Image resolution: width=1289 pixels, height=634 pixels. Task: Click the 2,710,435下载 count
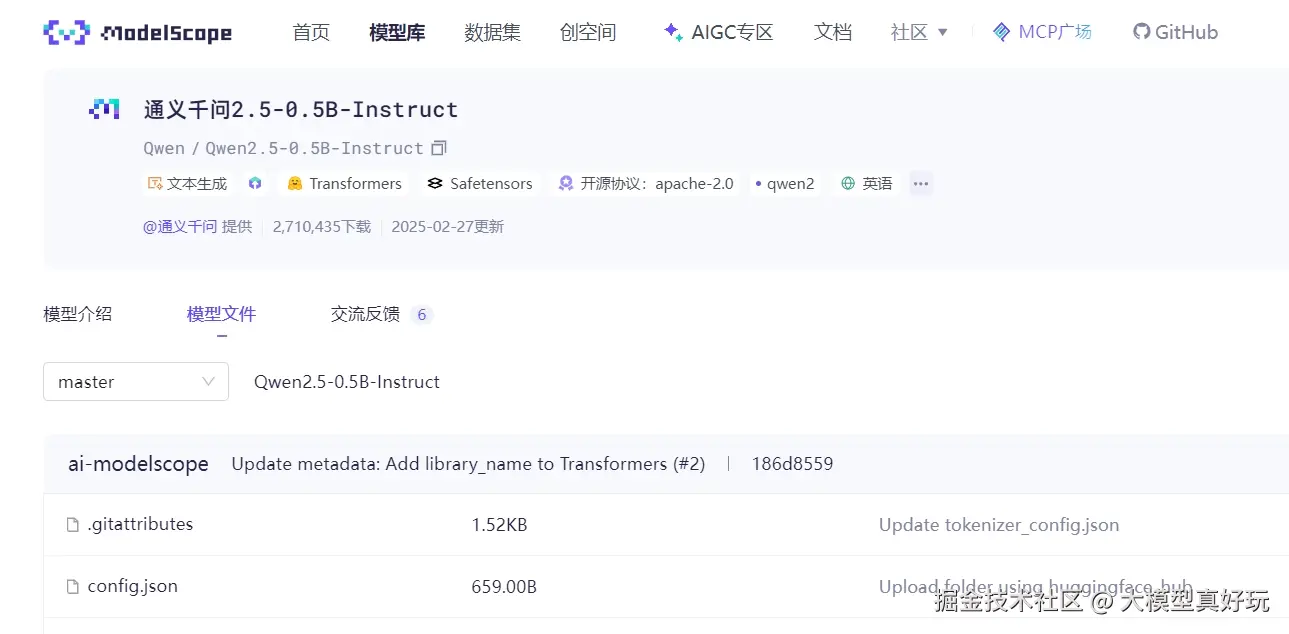click(x=322, y=227)
